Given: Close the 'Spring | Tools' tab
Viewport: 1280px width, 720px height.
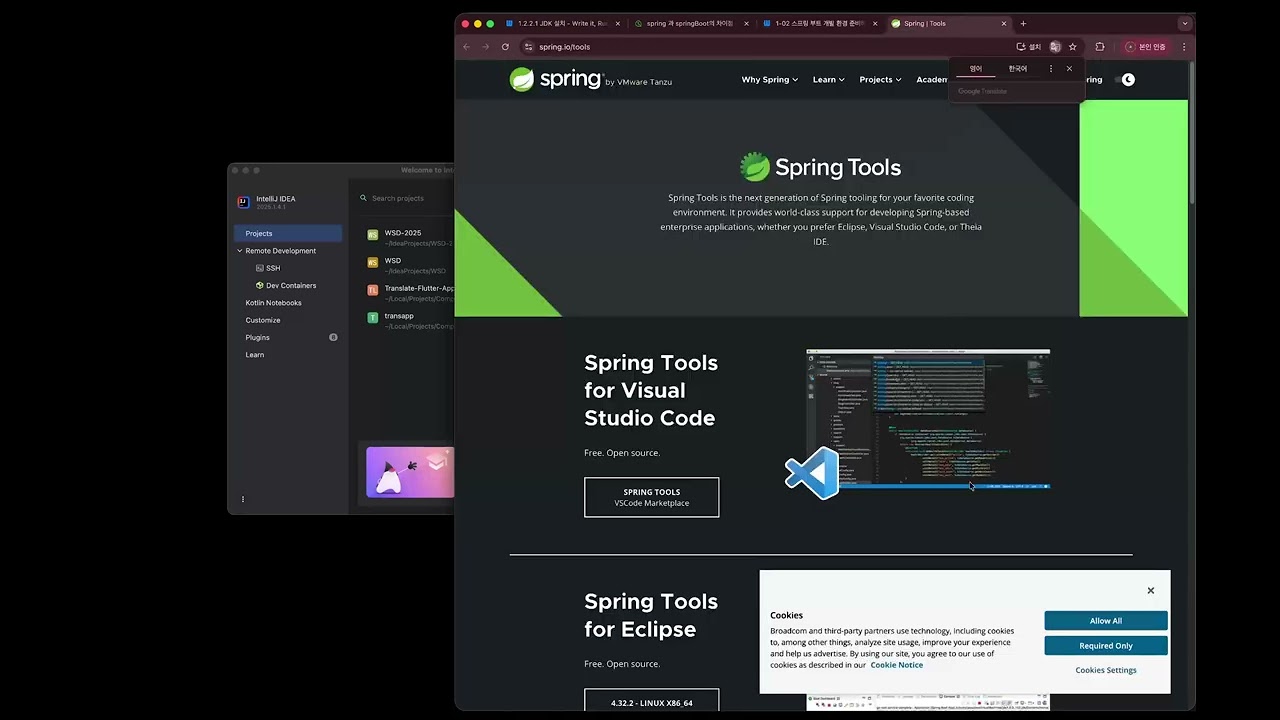Looking at the screenshot, I should click(1004, 23).
